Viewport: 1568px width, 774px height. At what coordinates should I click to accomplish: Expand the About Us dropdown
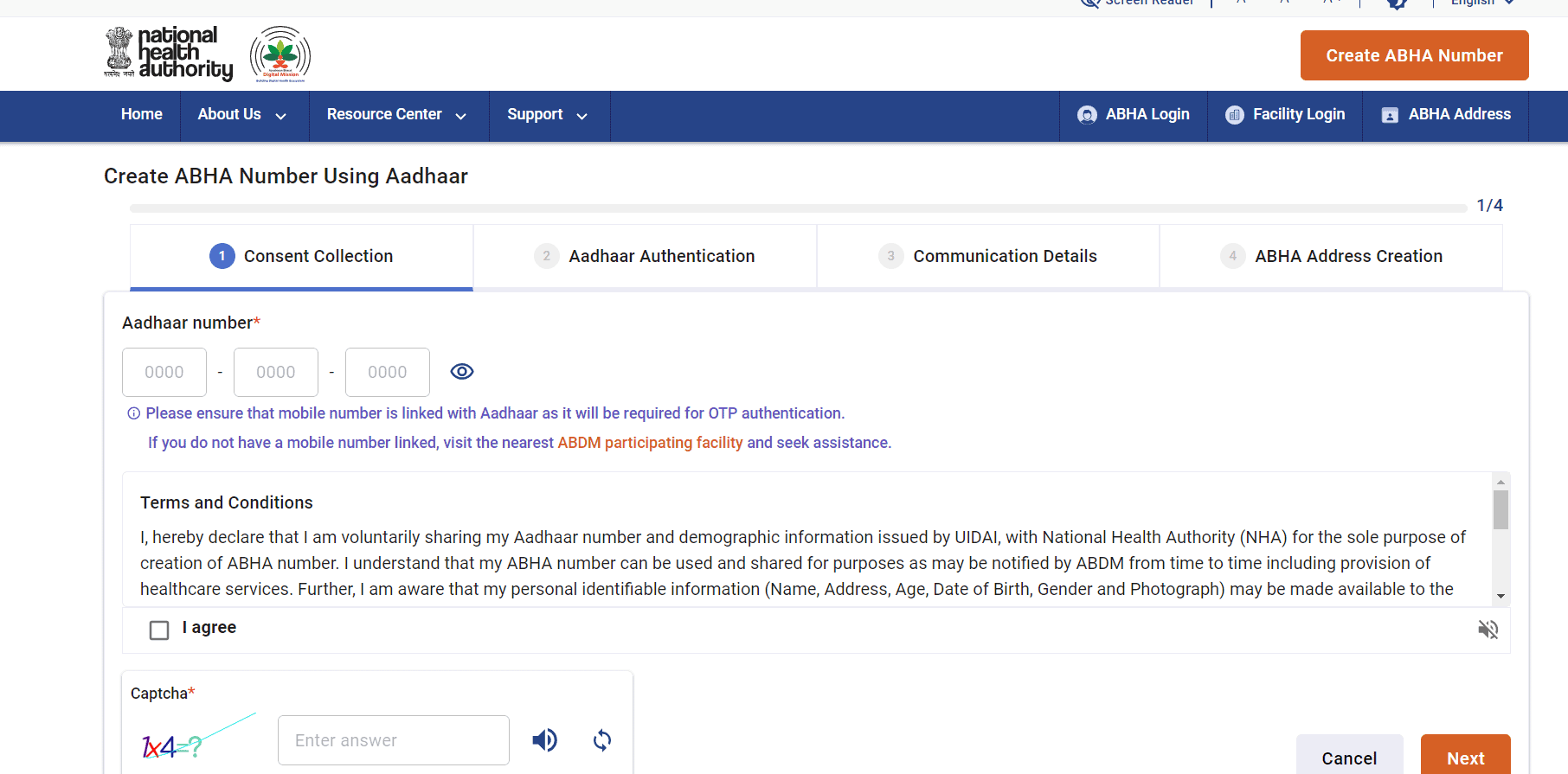tap(242, 114)
